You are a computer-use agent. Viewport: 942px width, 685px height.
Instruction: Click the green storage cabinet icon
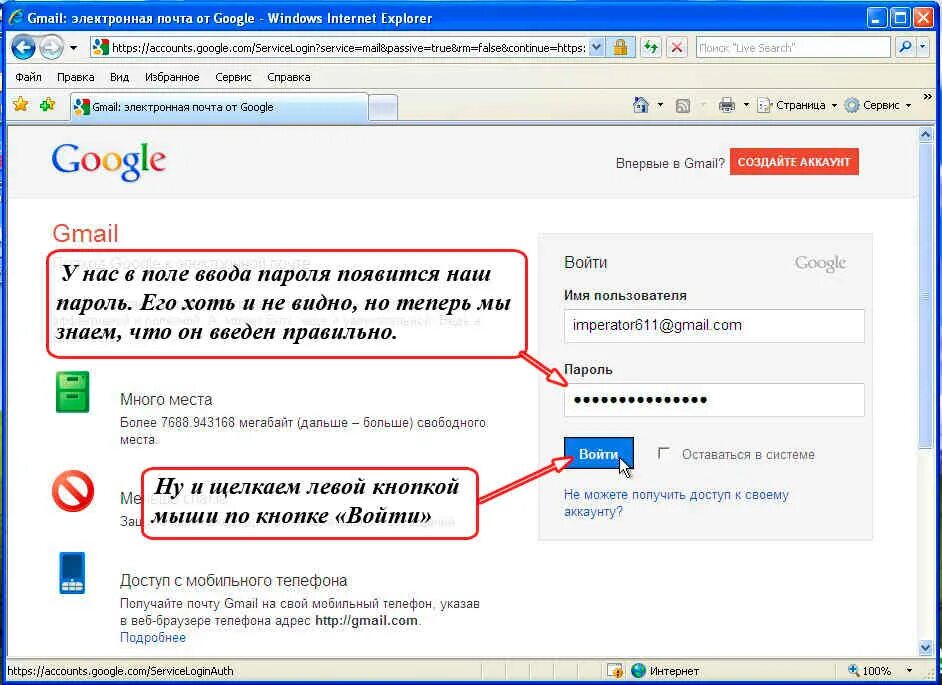point(72,392)
